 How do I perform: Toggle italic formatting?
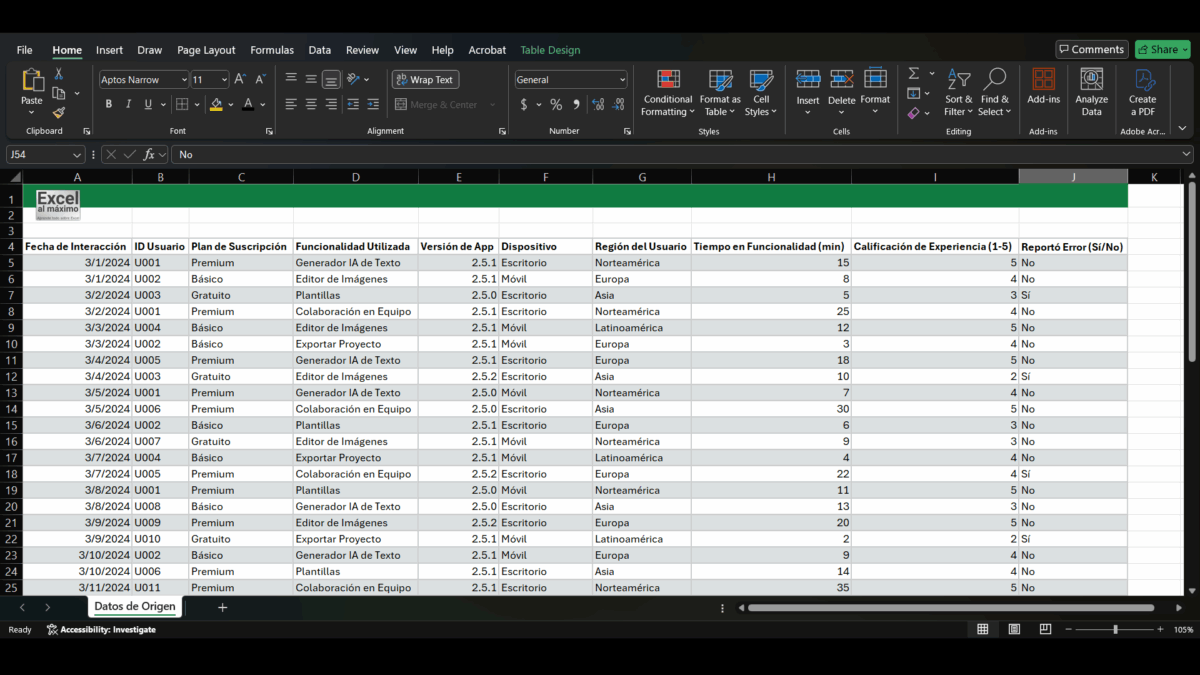128,103
